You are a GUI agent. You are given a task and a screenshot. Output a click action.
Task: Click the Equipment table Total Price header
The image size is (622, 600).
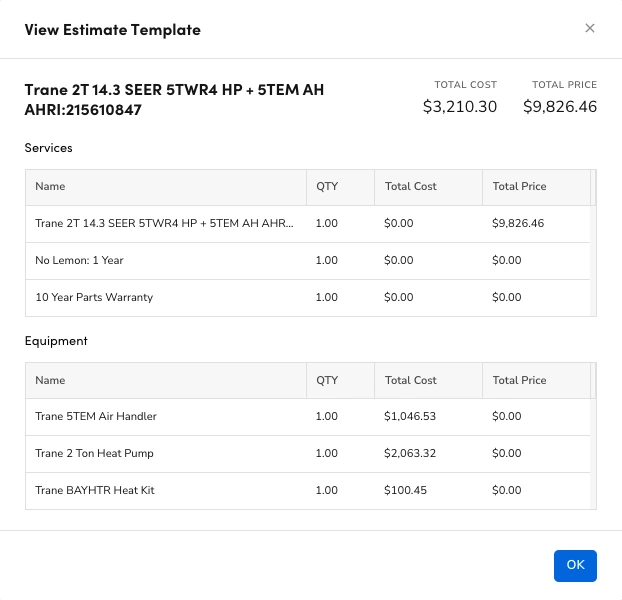[x=536, y=381]
